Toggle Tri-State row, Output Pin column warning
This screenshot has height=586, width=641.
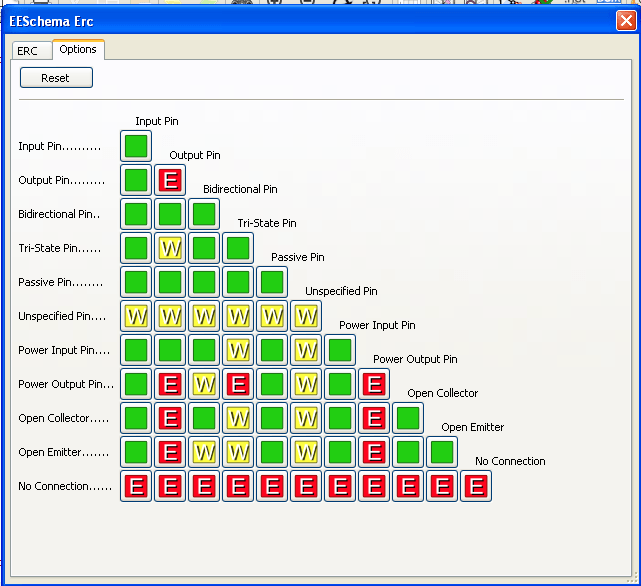(x=170, y=248)
